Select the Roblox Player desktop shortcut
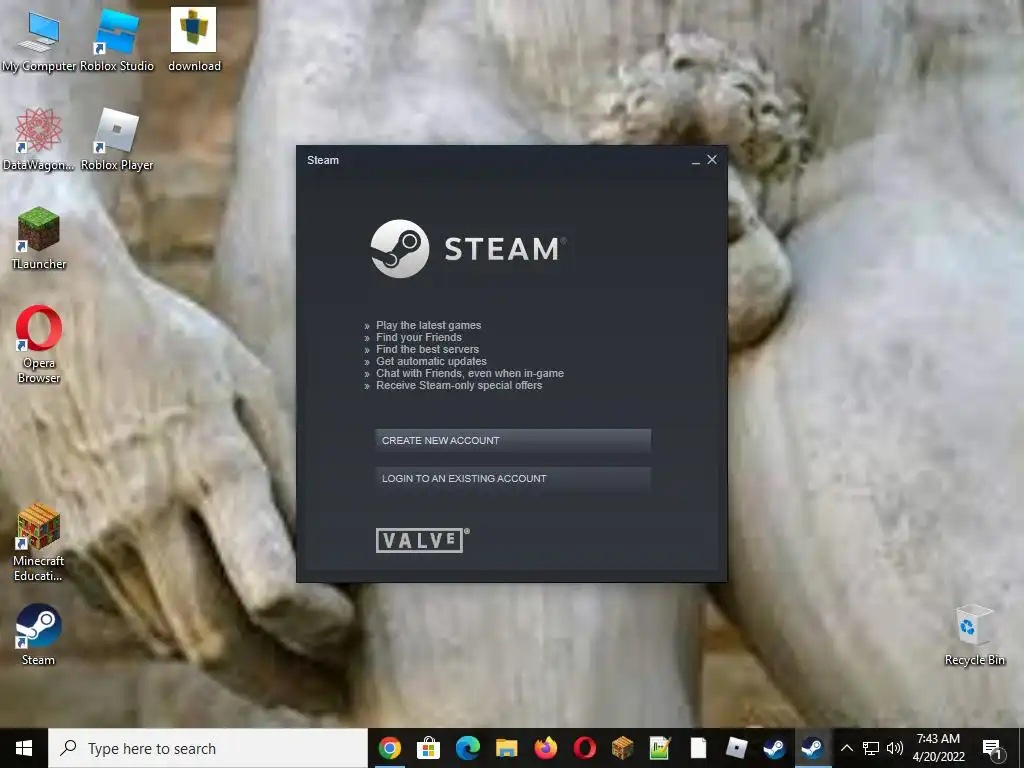 pyautogui.click(x=117, y=140)
